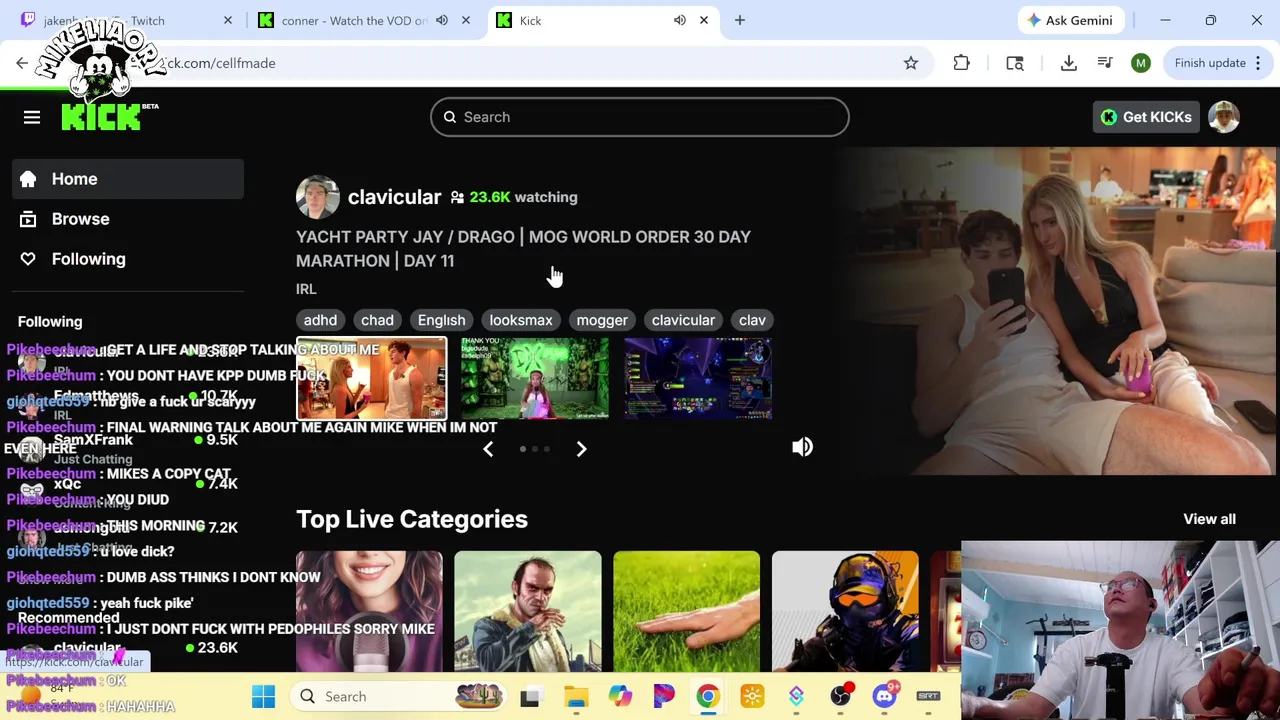Screen dimensions: 1280x720
Task: Focus the Kick search field
Action: point(640,117)
